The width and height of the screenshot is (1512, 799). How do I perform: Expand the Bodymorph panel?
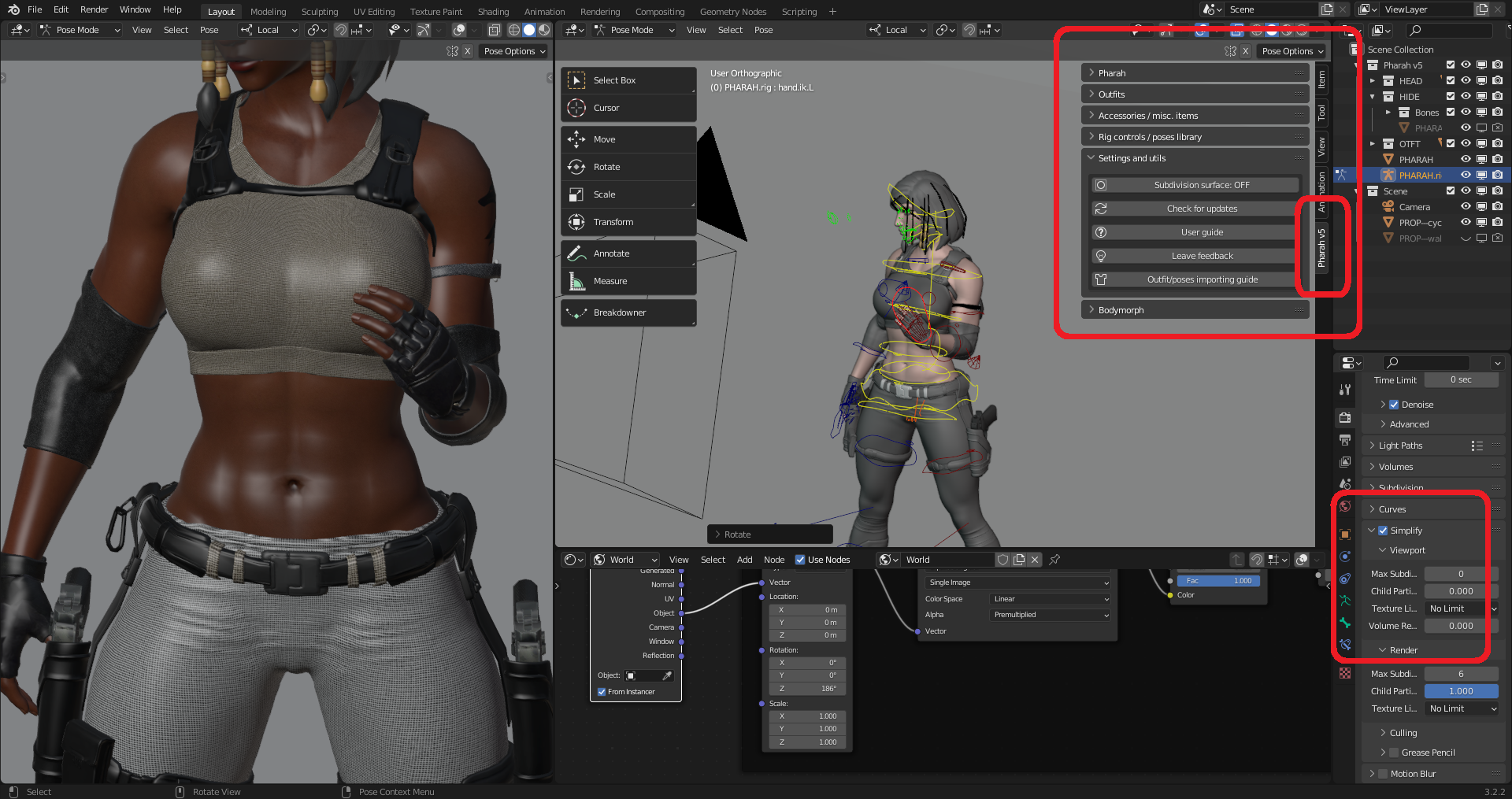(1195, 310)
